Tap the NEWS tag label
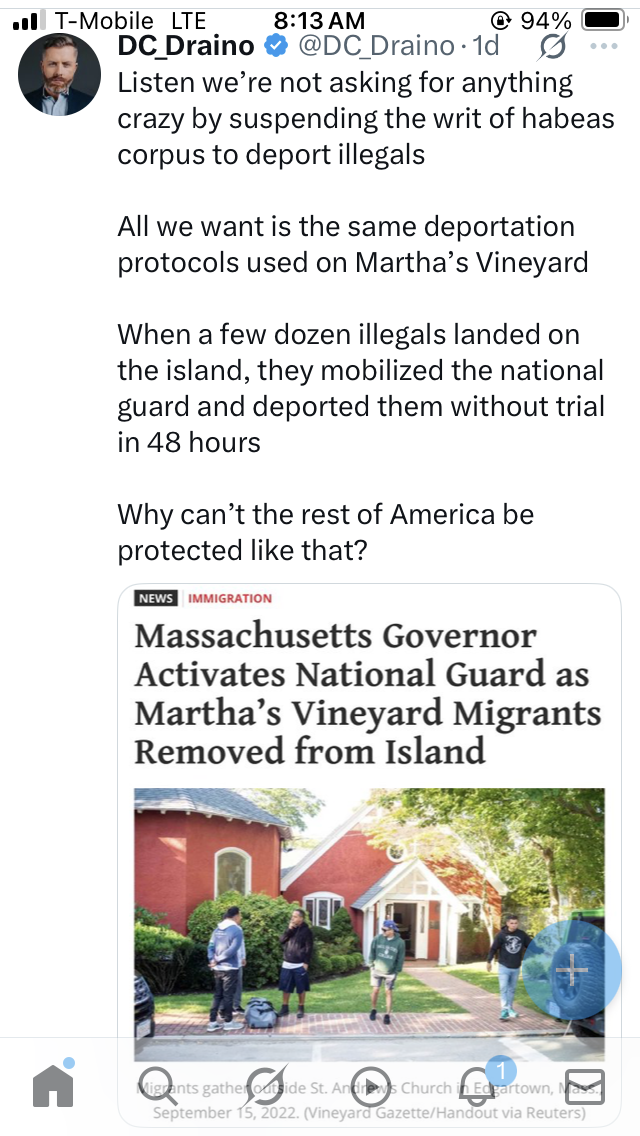640x1136 pixels. tap(155, 598)
